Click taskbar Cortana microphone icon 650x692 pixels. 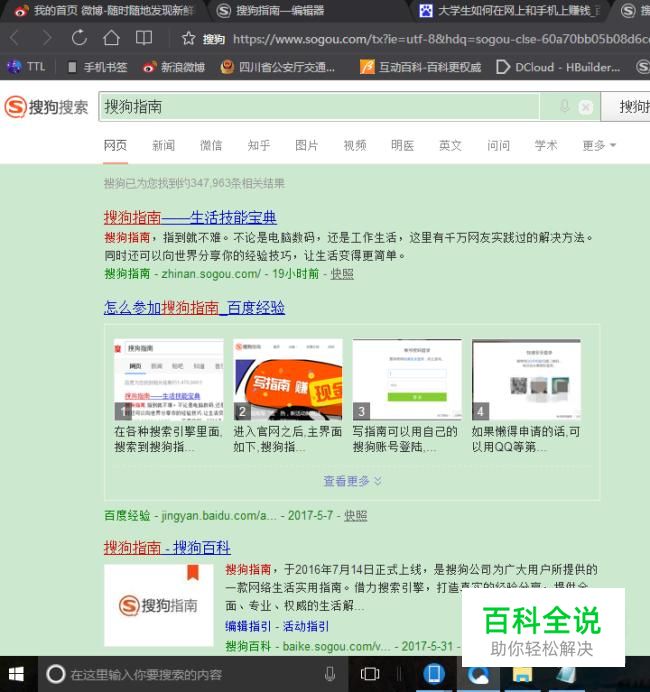[330, 674]
